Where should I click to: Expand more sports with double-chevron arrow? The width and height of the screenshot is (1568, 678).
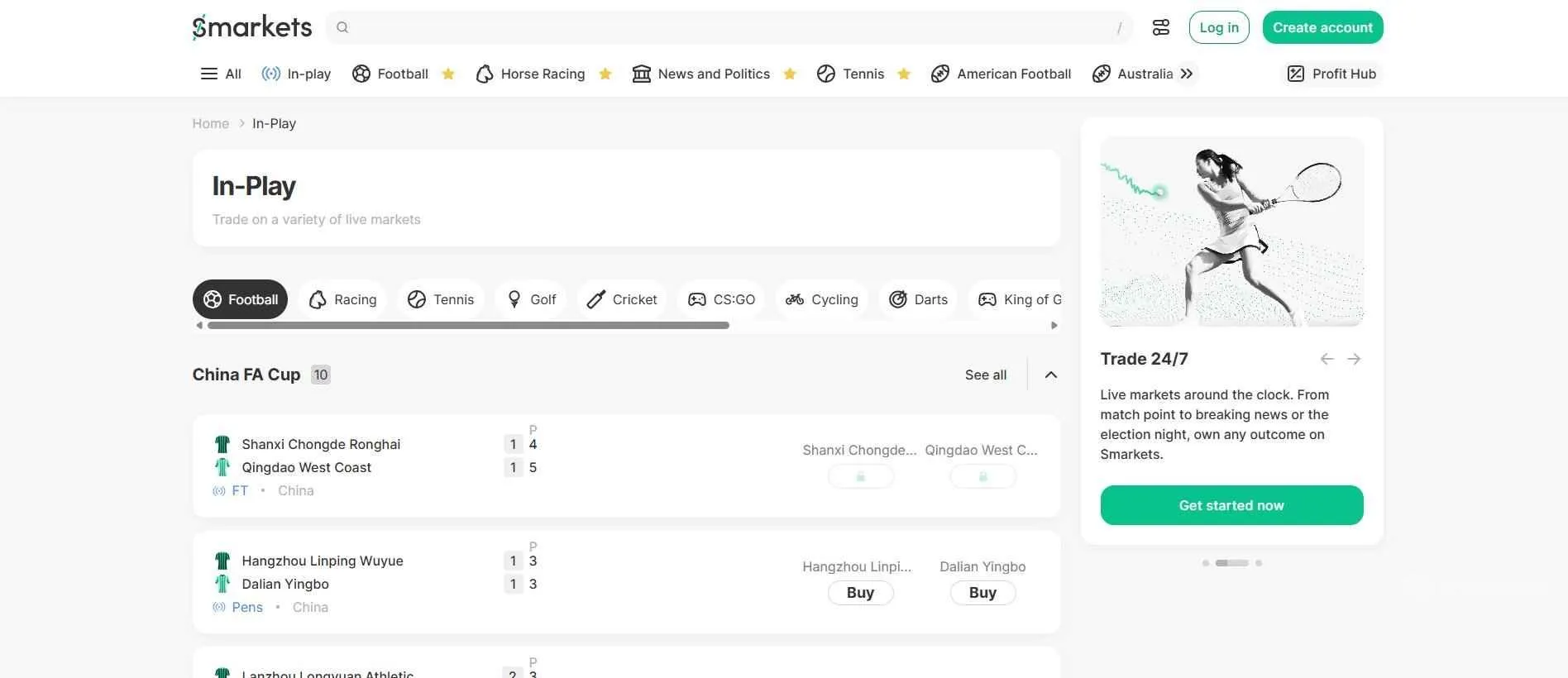(x=1187, y=74)
